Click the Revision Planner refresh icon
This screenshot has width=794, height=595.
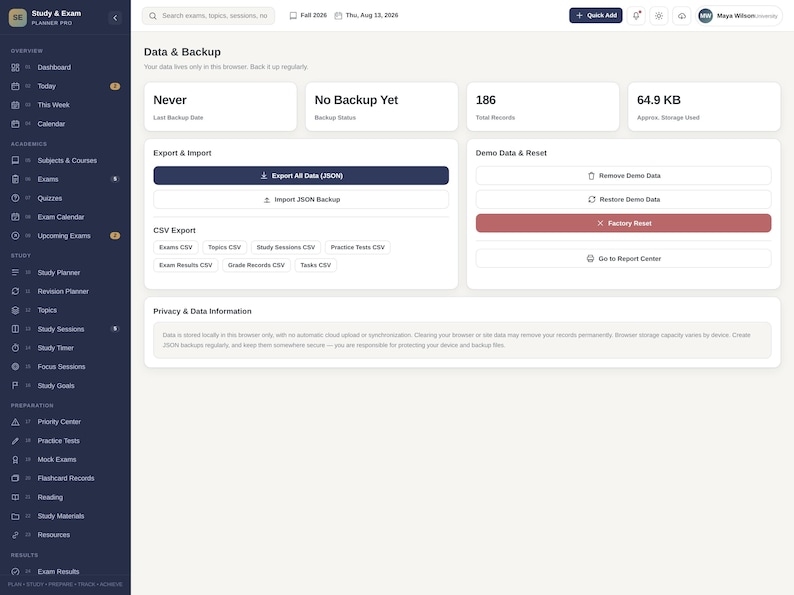click(x=15, y=291)
